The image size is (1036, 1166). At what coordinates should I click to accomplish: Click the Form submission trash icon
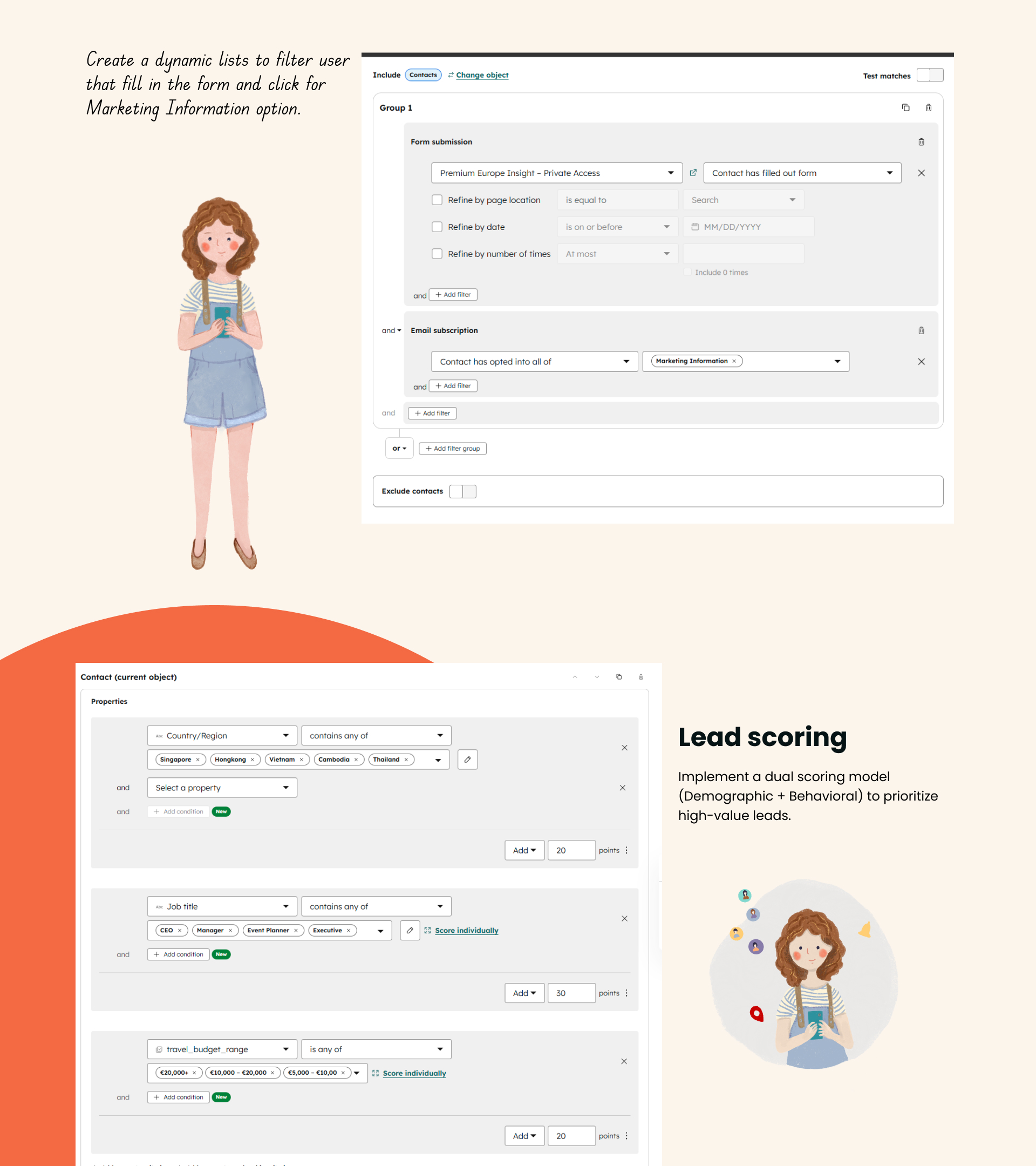(x=921, y=142)
